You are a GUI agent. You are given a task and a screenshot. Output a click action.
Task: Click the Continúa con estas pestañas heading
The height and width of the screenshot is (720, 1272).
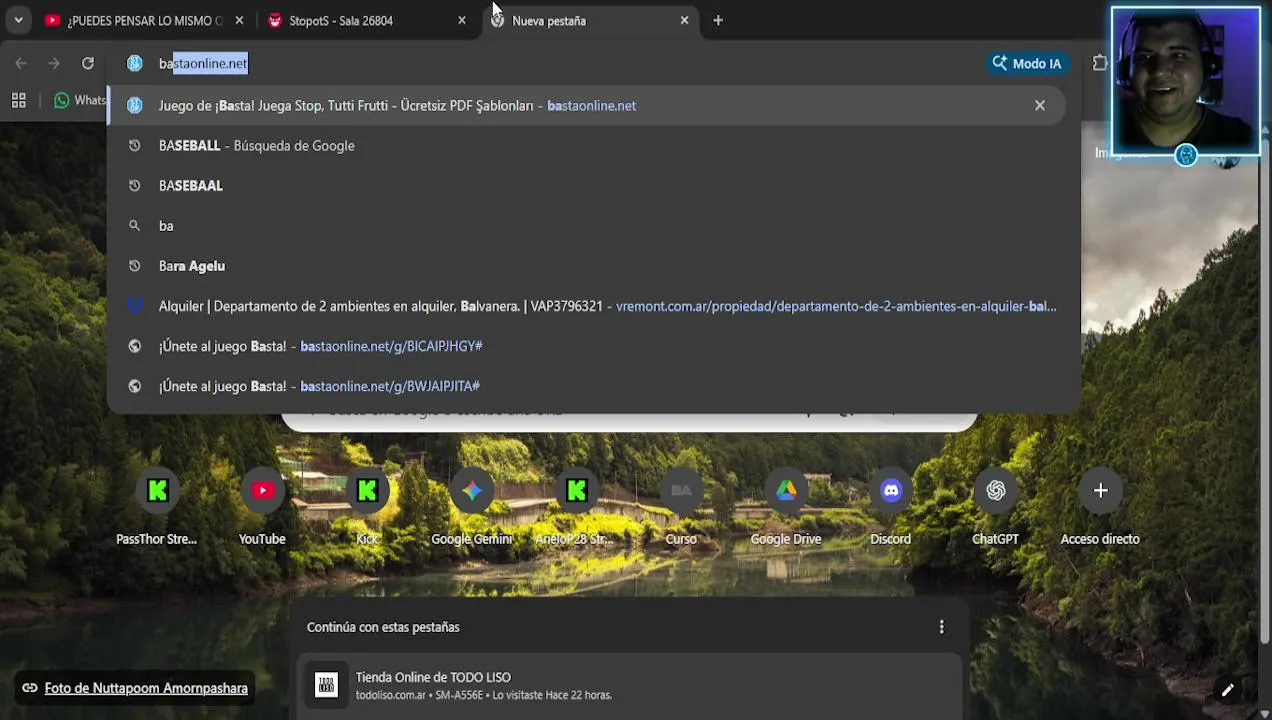tap(383, 627)
